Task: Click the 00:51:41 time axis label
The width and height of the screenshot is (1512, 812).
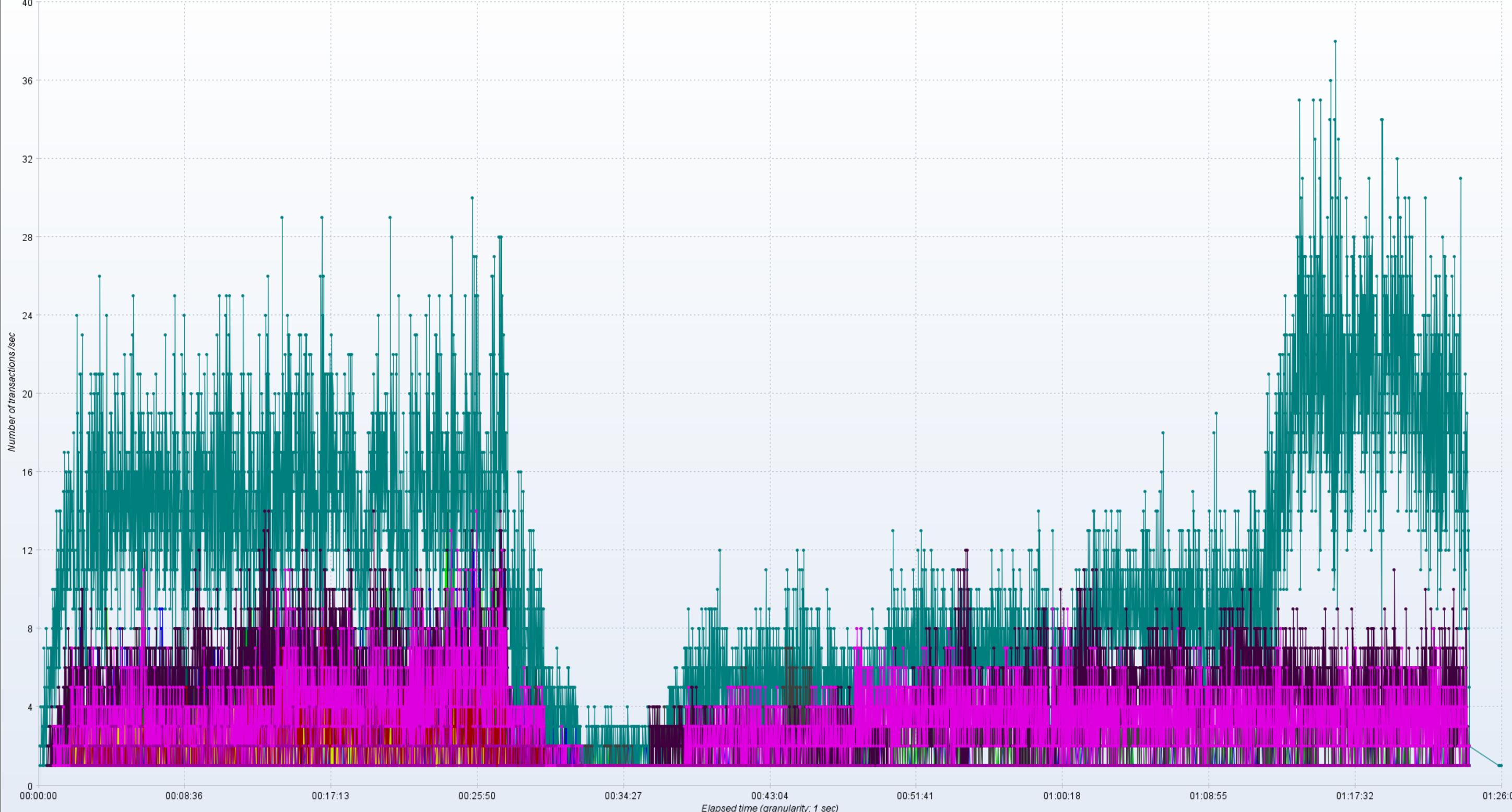Action: tap(915, 796)
